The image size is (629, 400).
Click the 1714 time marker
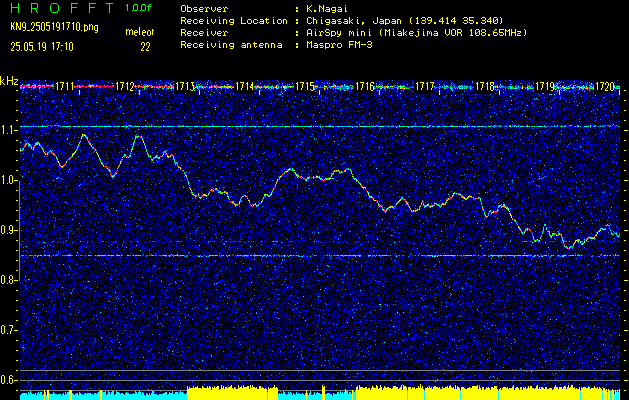[x=244, y=86]
